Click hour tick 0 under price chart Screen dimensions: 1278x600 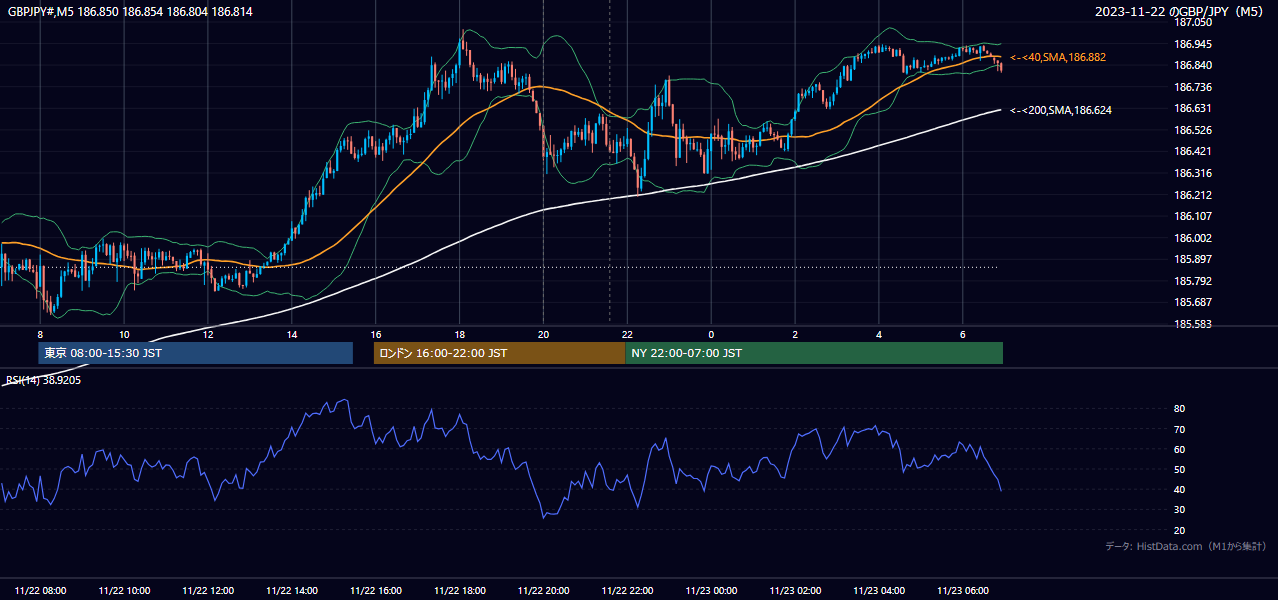pyautogui.click(x=711, y=334)
